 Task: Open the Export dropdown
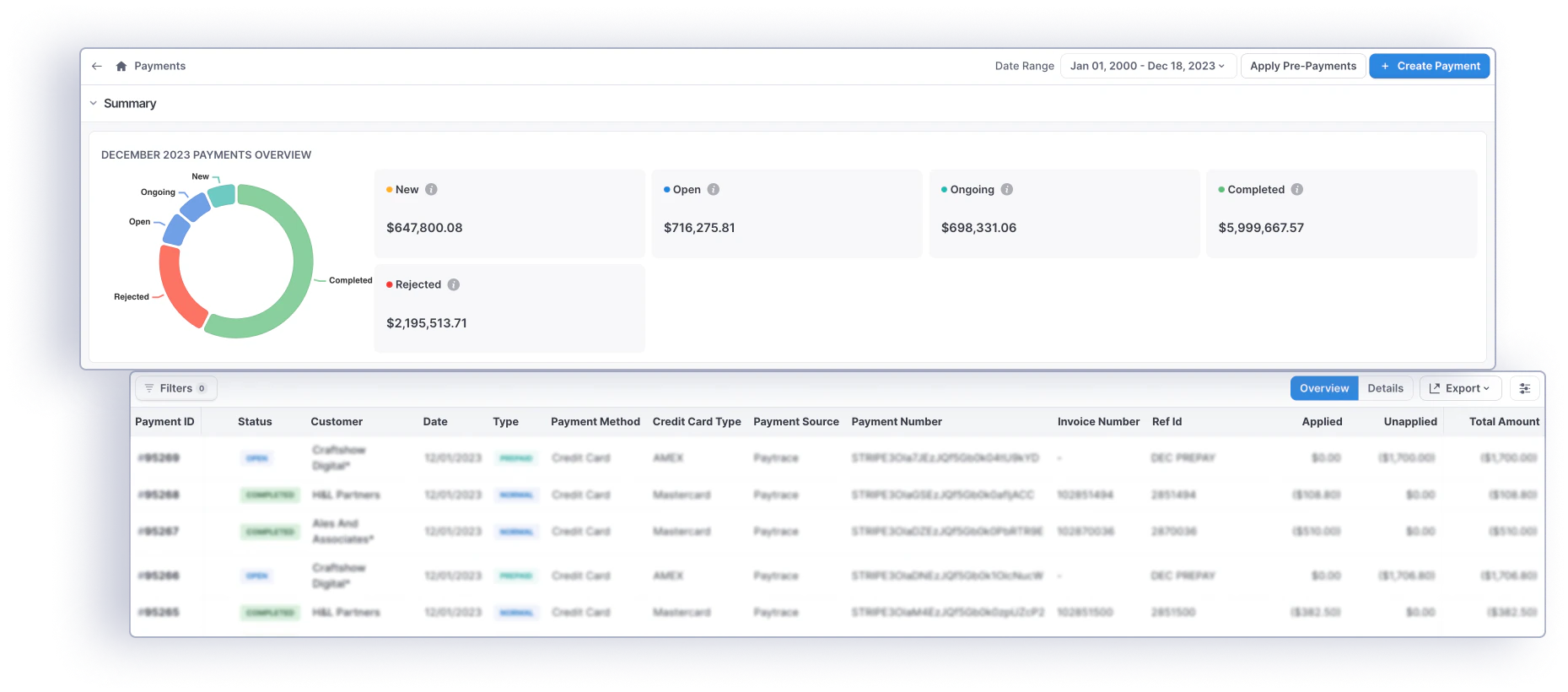click(1460, 388)
